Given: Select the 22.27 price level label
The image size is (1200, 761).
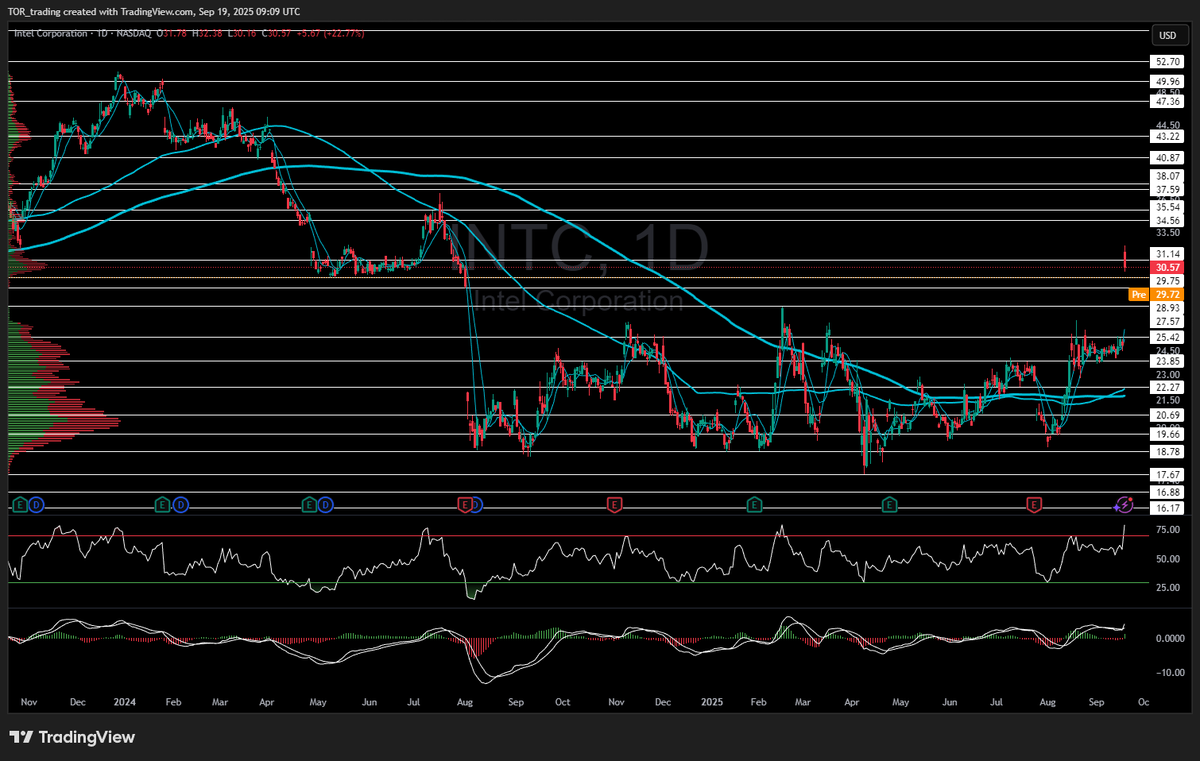Looking at the screenshot, I should click(x=1168, y=387).
